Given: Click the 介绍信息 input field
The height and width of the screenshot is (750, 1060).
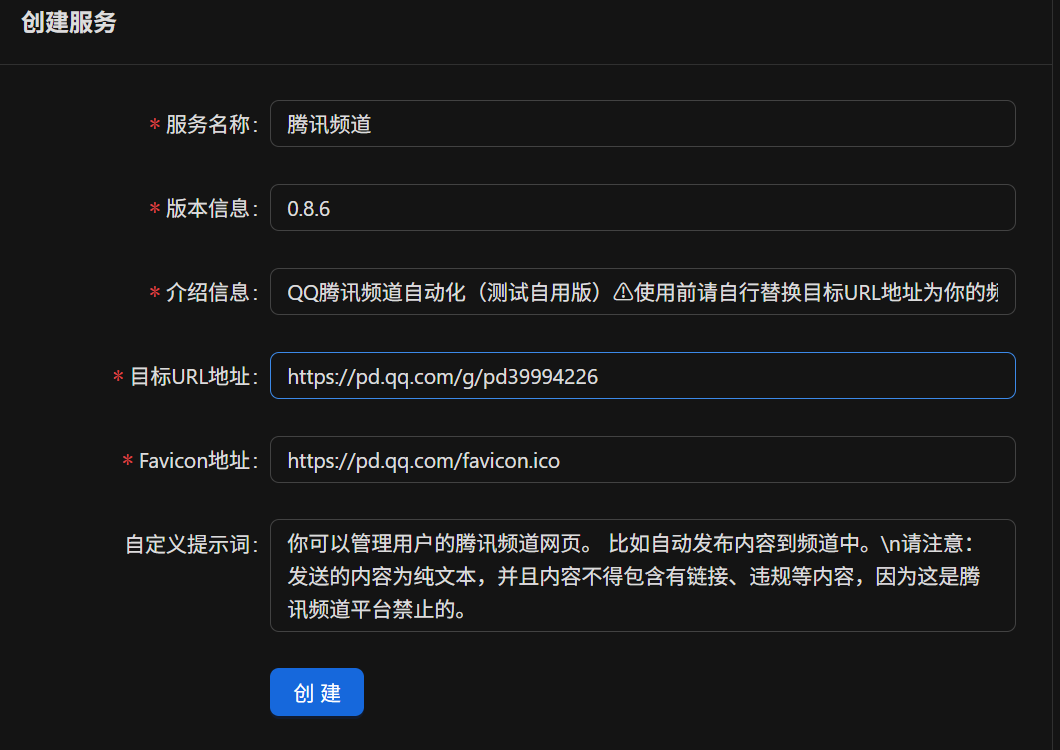Looking at the screenshot, I should (642, 291).
